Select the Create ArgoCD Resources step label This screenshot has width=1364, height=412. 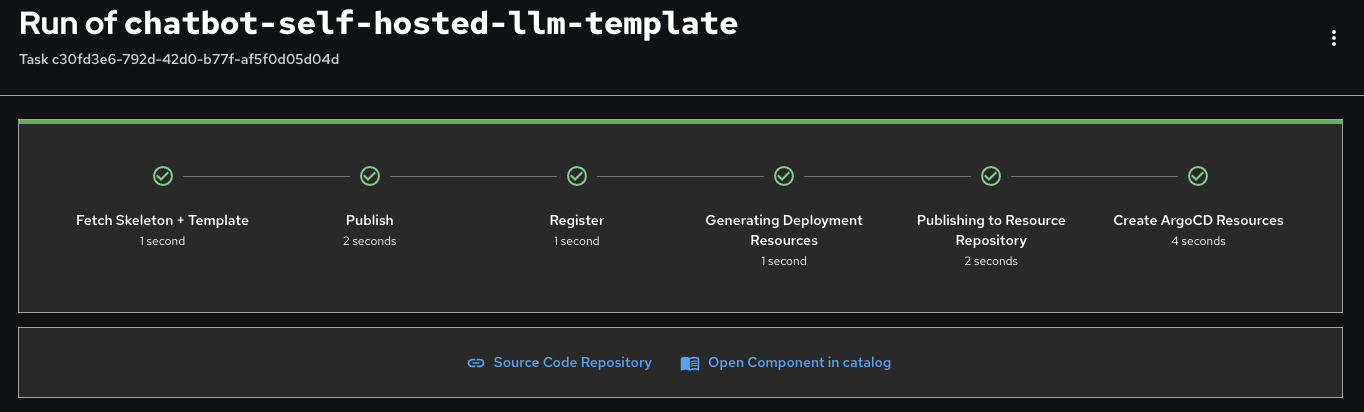coord(1198,220)
